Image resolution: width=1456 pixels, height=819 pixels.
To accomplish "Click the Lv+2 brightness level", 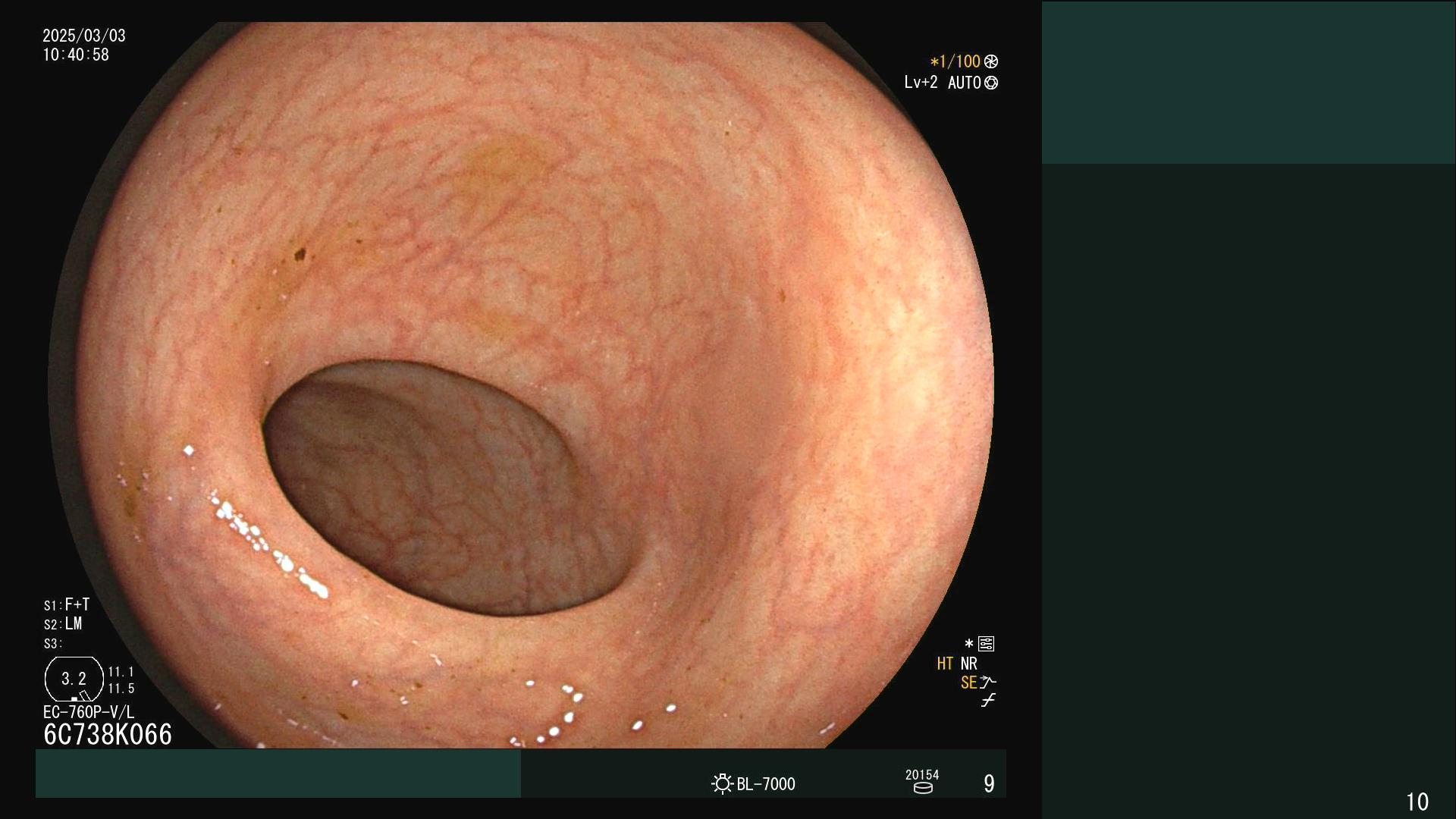I will coord(921,82).
